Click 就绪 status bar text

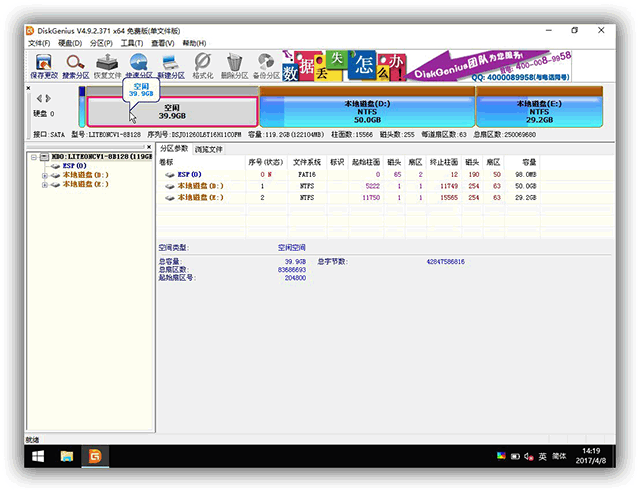tap(32, 440)
